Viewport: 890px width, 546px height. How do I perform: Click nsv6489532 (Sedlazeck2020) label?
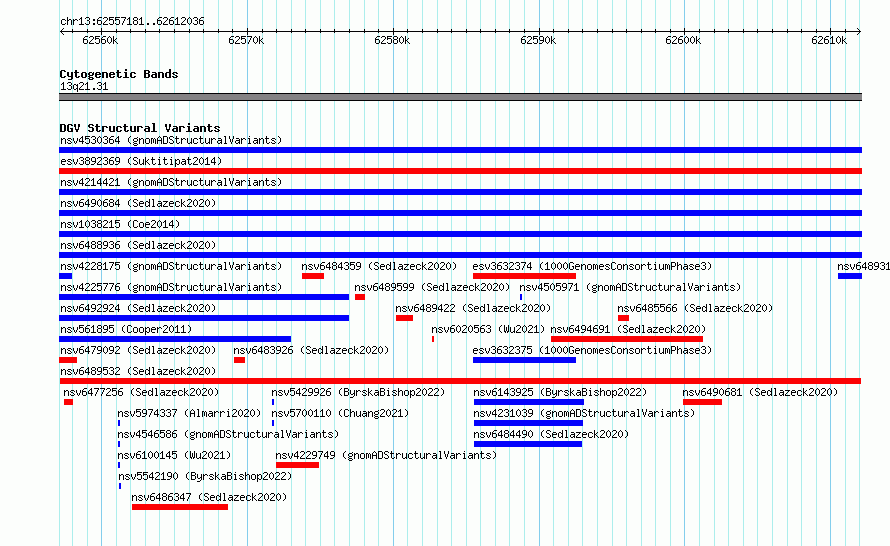138,371
